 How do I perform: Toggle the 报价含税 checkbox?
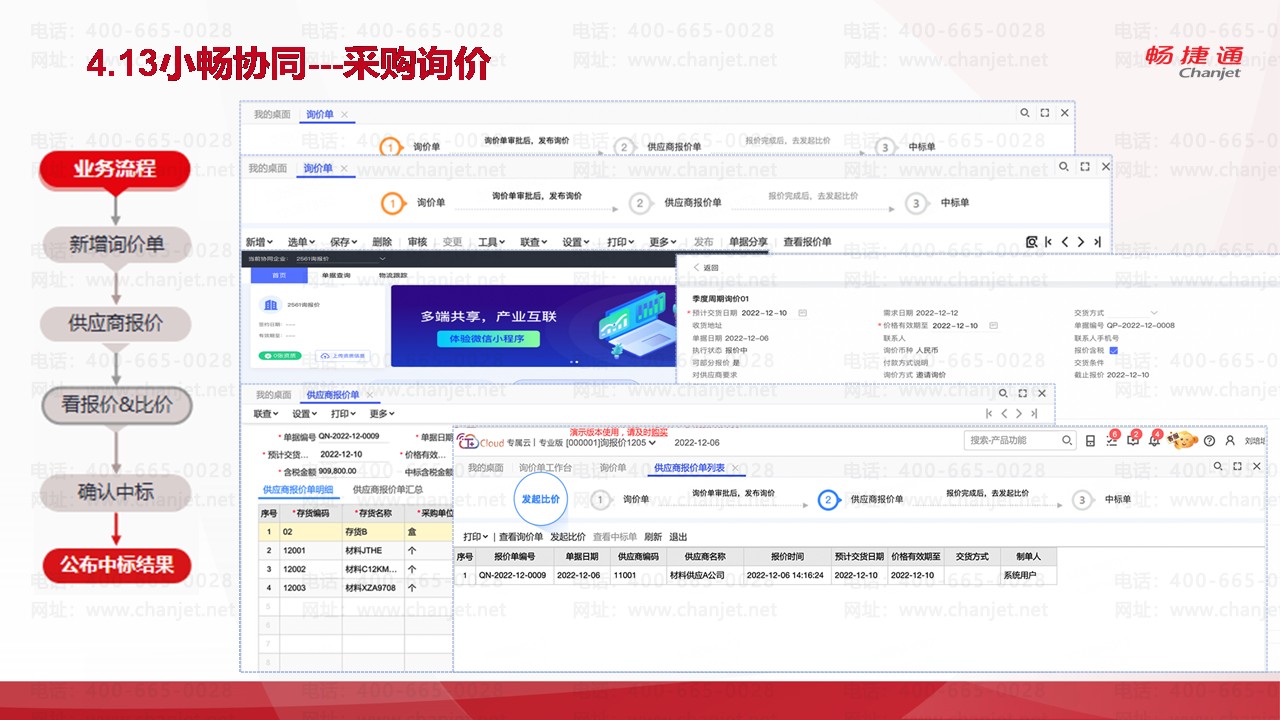click(x=1113, y=350)
